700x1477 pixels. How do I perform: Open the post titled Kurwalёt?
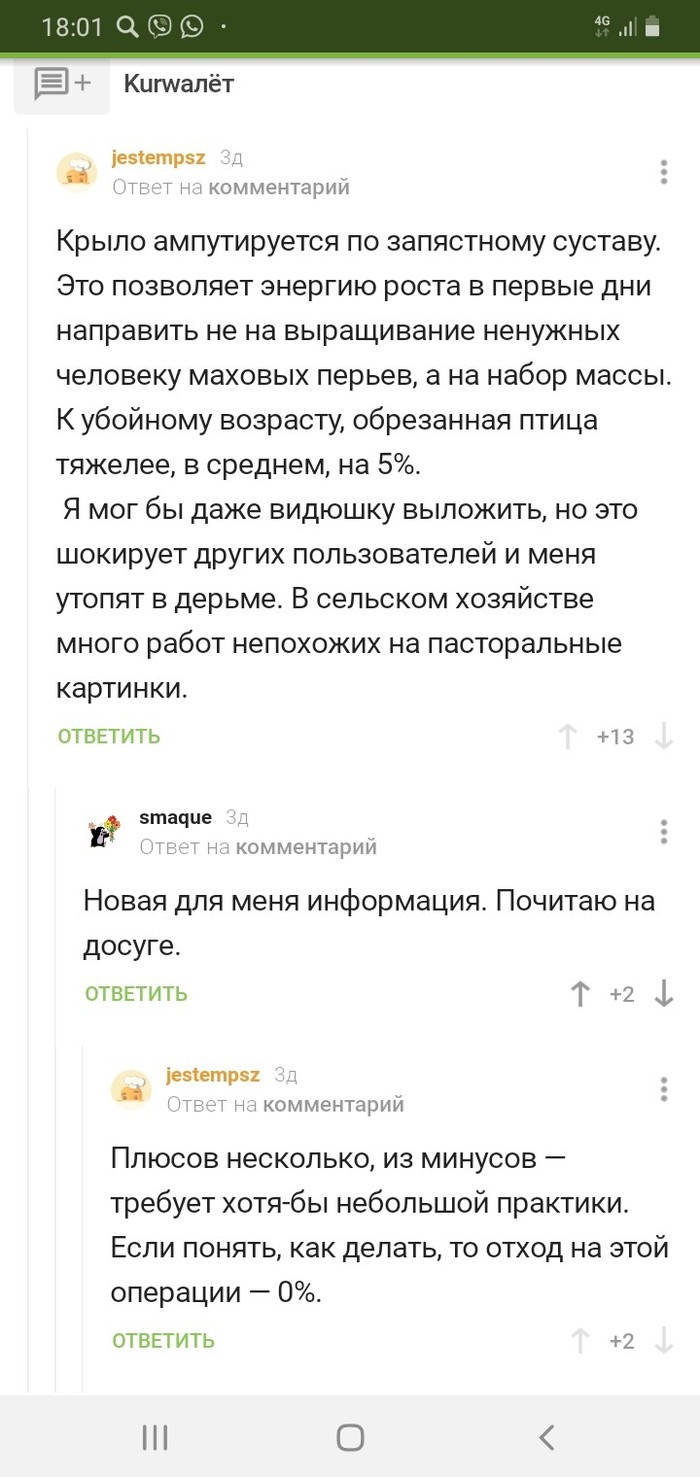click(x=179, y=84)
